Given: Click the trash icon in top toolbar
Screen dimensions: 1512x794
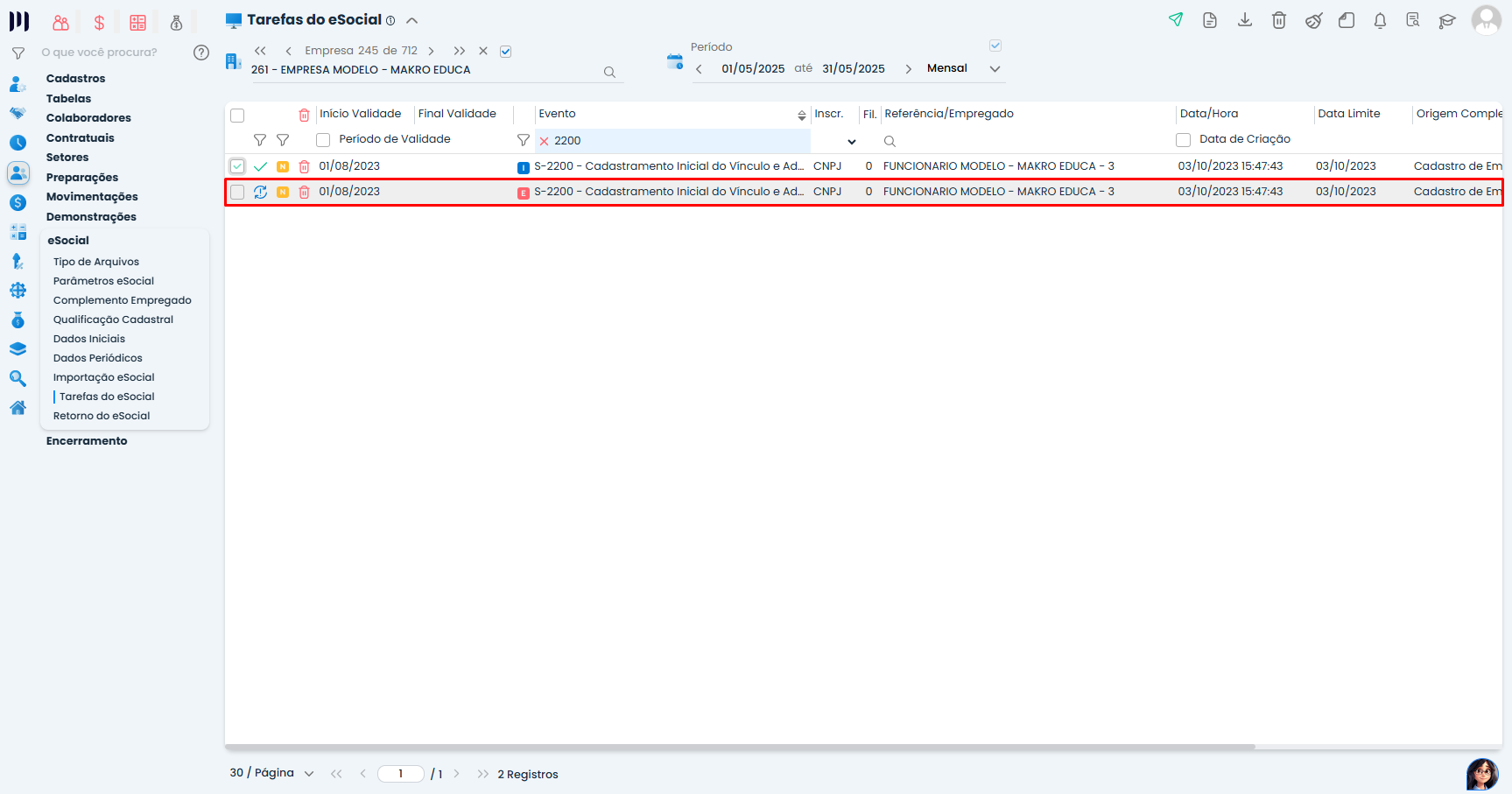Looking at the screenshot, I should pos(1278,20).
